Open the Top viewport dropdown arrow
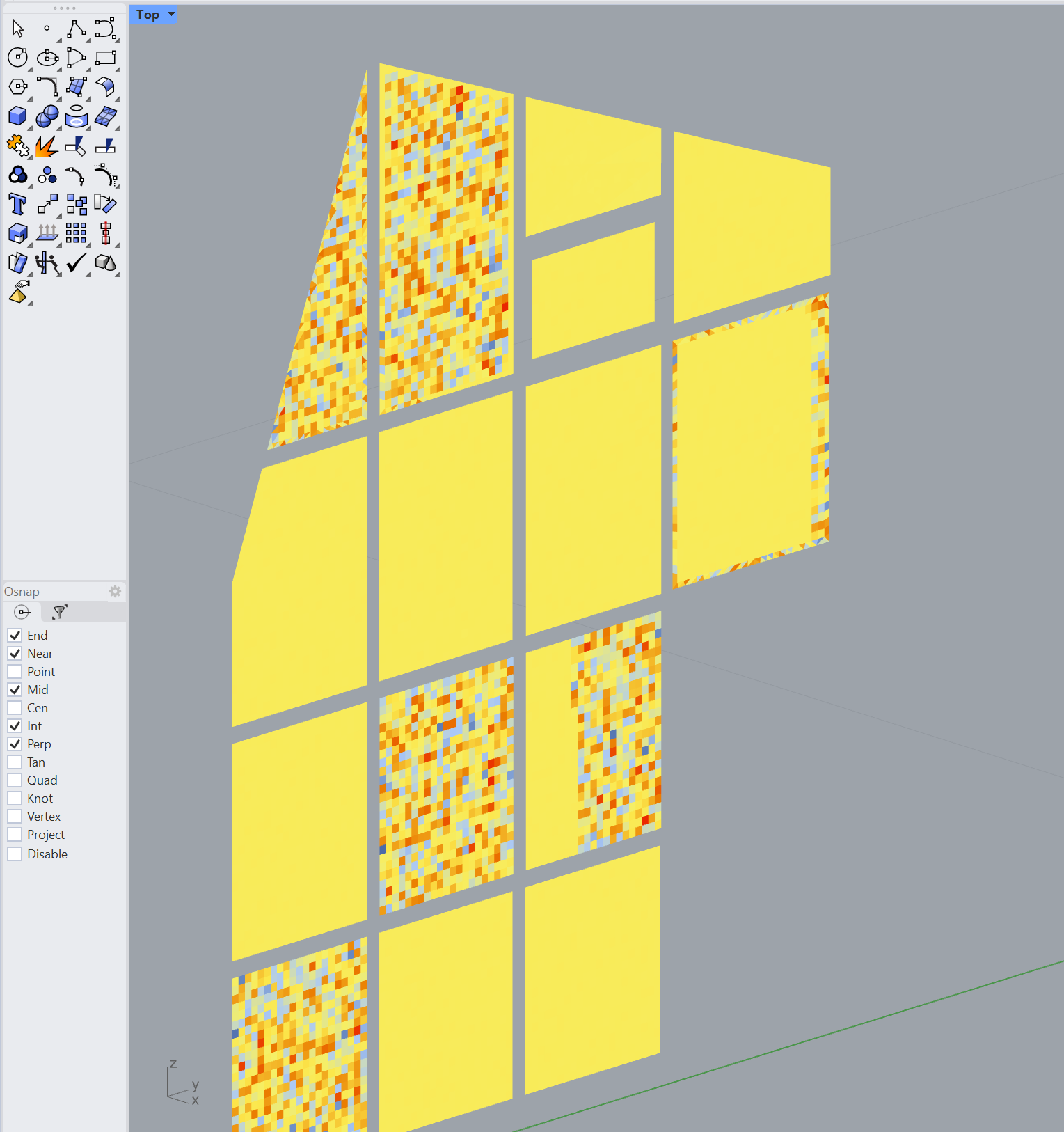The height and width of the screenshot is (1132, 1064). pyautogui.click(x=172, y=14)
